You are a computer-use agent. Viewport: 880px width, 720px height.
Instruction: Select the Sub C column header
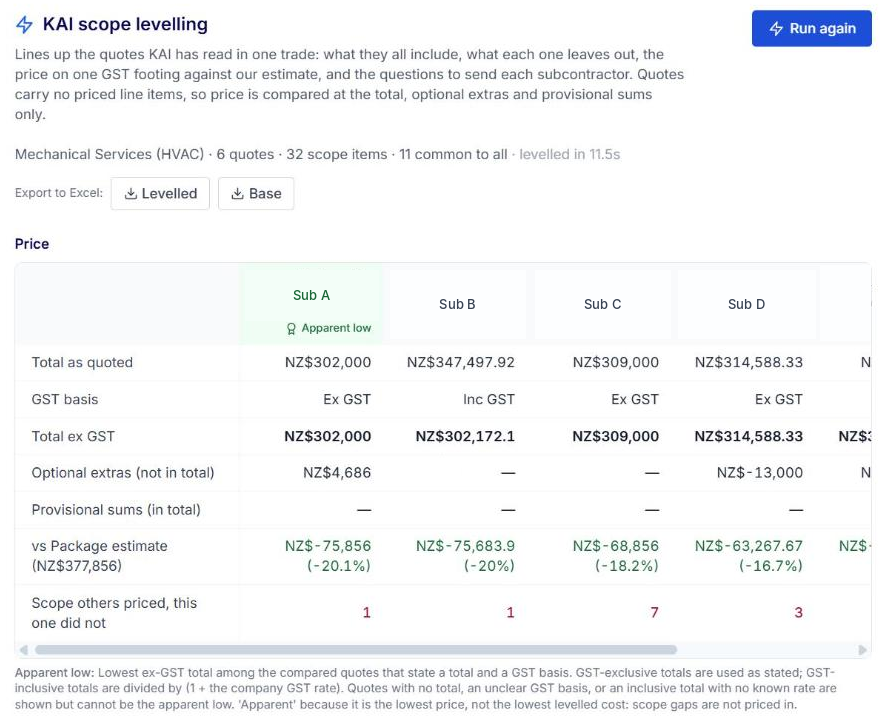[x=602, y=304]
